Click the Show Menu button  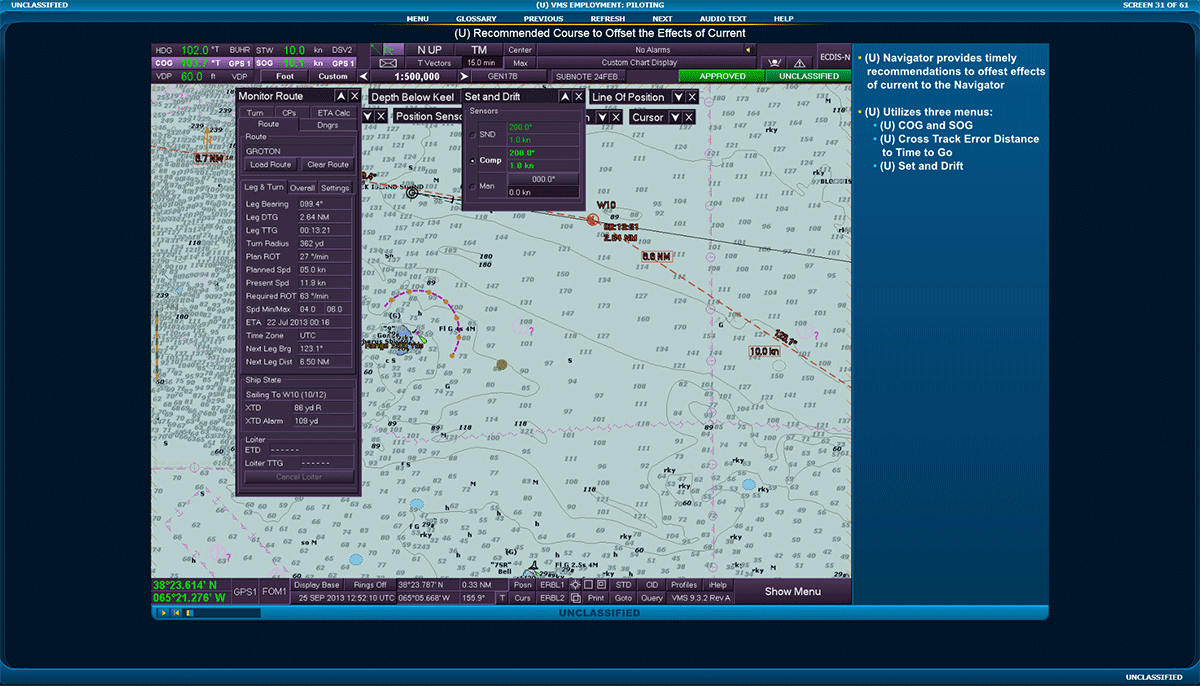tap(793, 591)
